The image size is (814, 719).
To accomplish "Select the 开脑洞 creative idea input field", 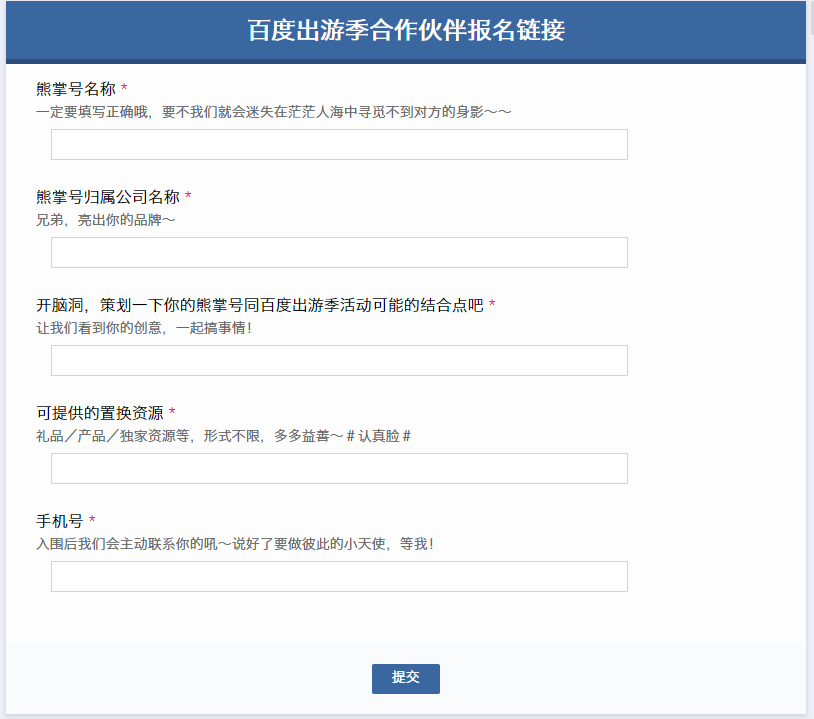I will pos(339,360).
